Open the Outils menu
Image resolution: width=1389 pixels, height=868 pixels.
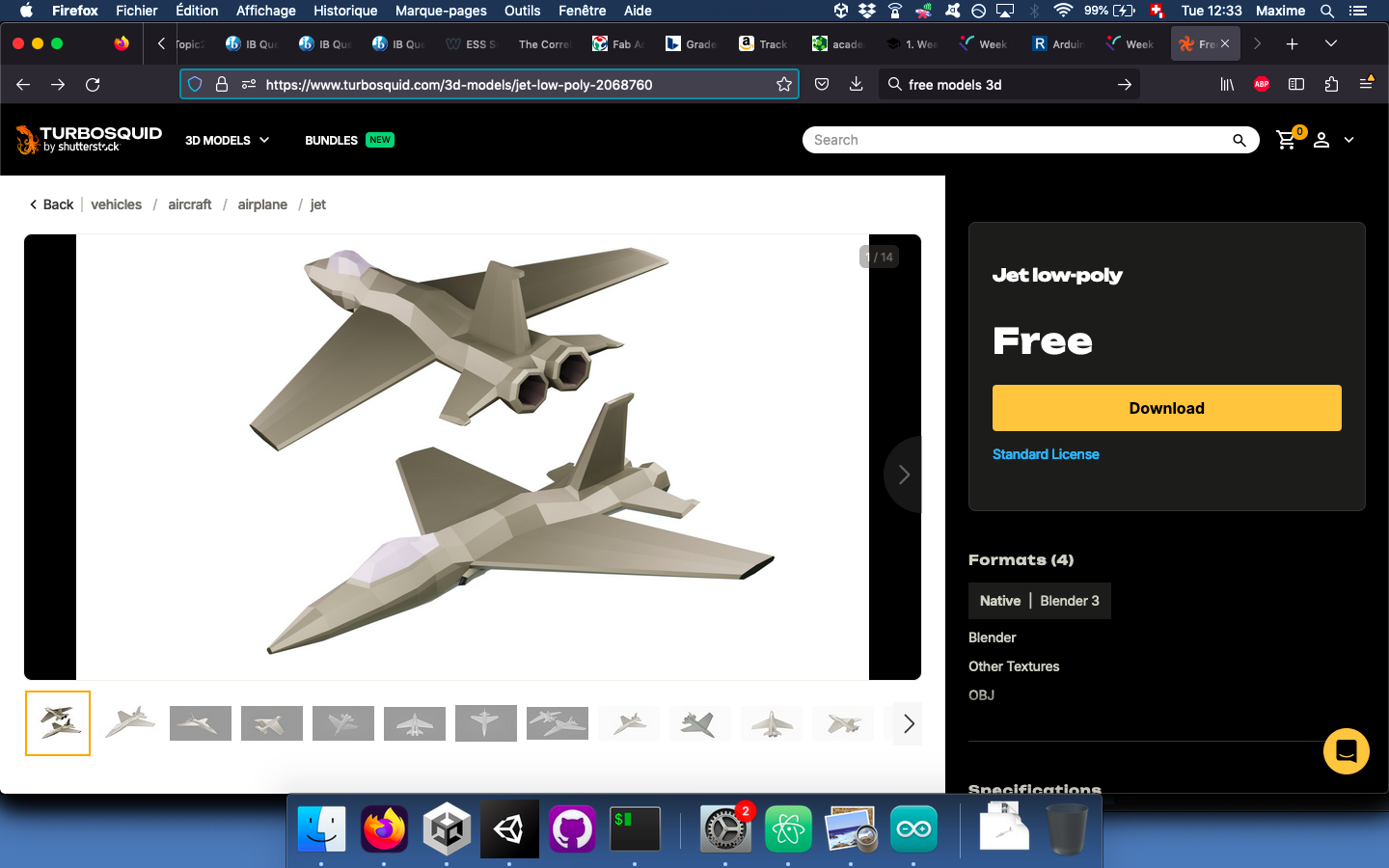tap(522, 11)
